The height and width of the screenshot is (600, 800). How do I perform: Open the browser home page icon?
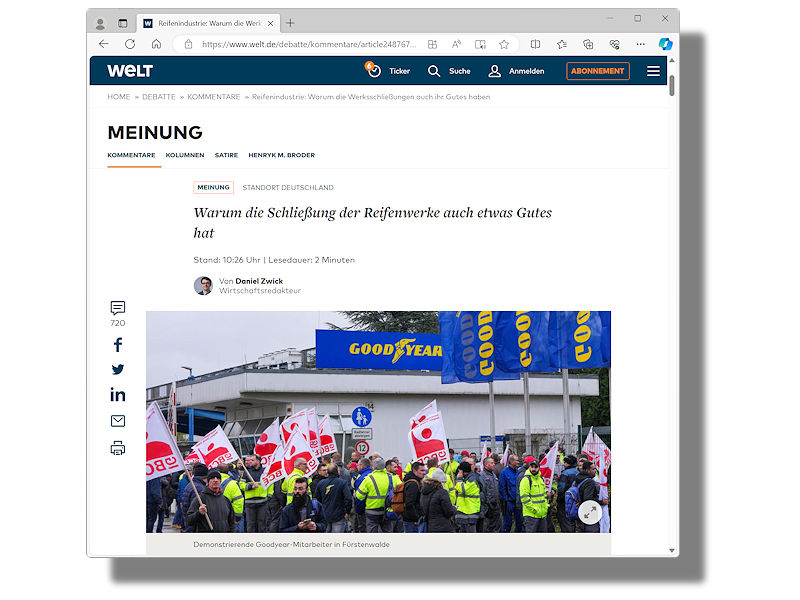click(x=157, y=44)
